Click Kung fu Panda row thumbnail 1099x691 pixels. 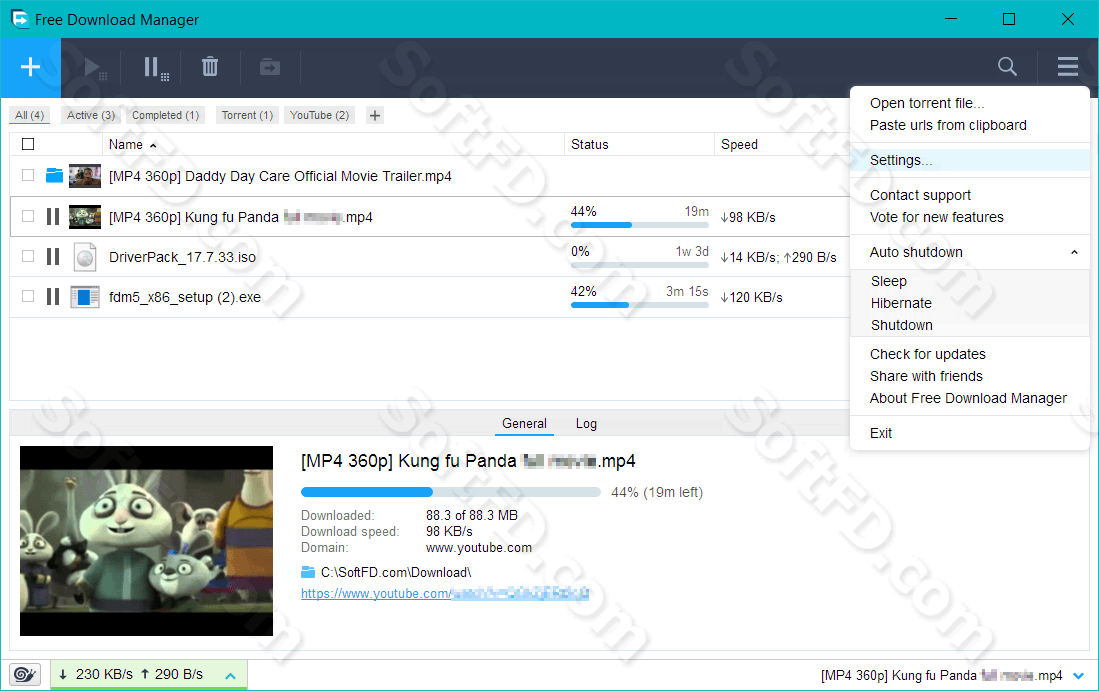click(x=85, y=217)
